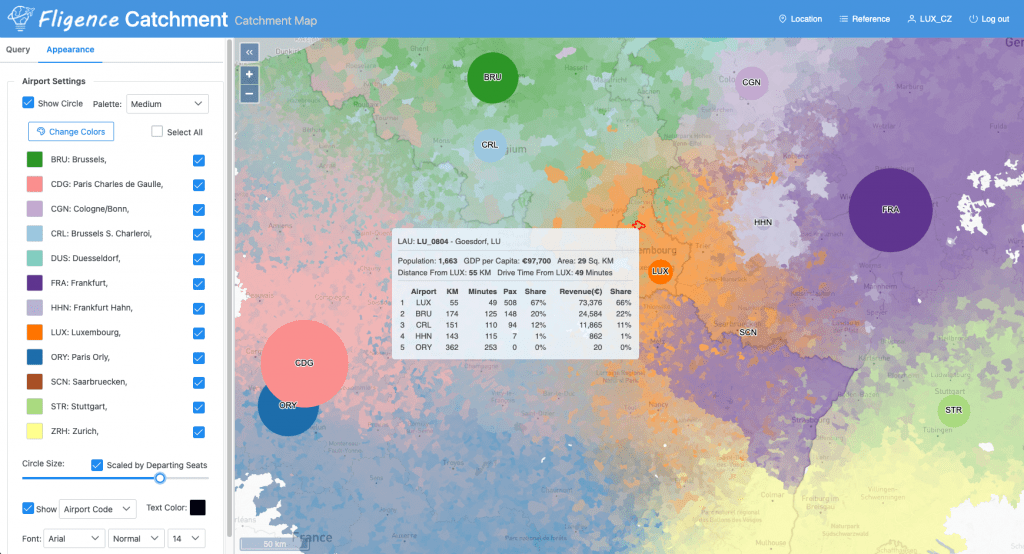This screenshot has width=1024, height=554.
Task: Expand the Airport Code label dropdown
Action: click(98, 509)
